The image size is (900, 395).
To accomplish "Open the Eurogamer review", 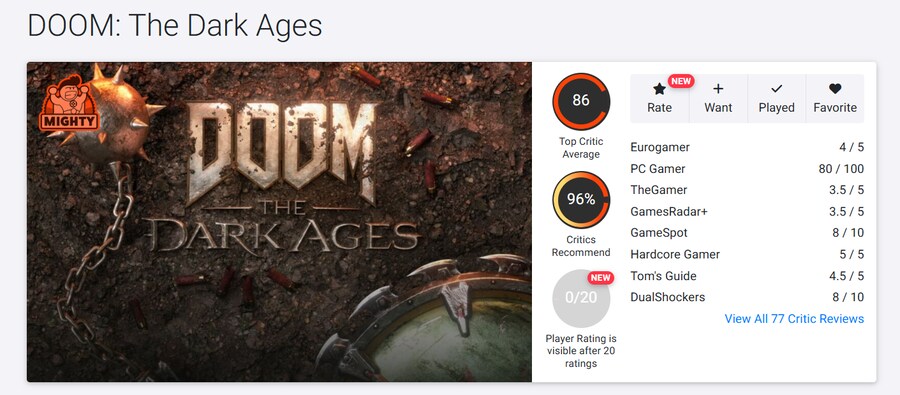I will (x=747, y=148).
